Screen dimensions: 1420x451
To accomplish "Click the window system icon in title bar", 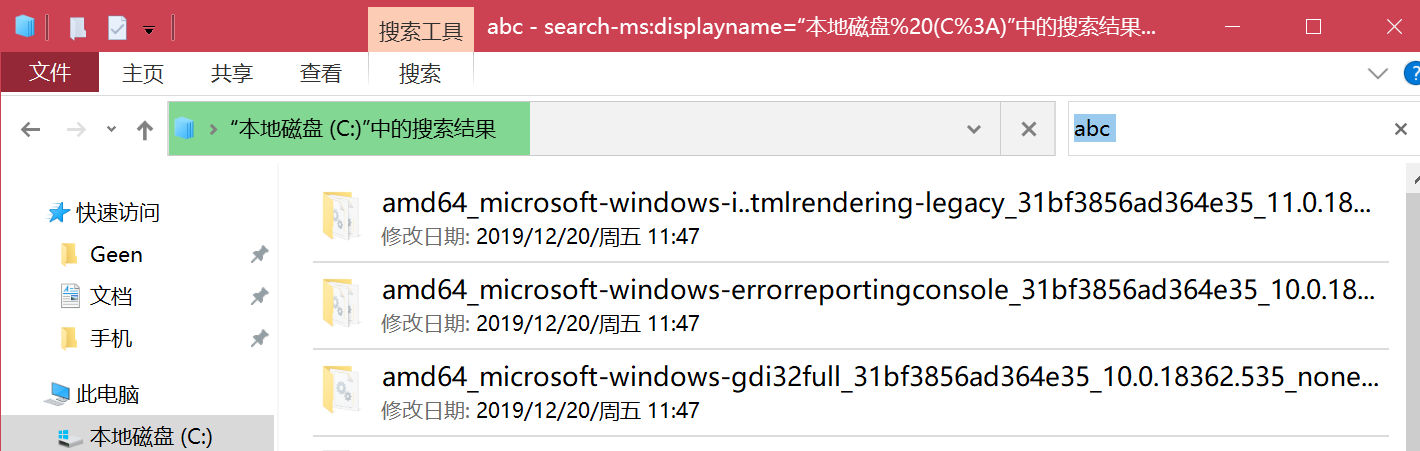I will click(25, 27).
